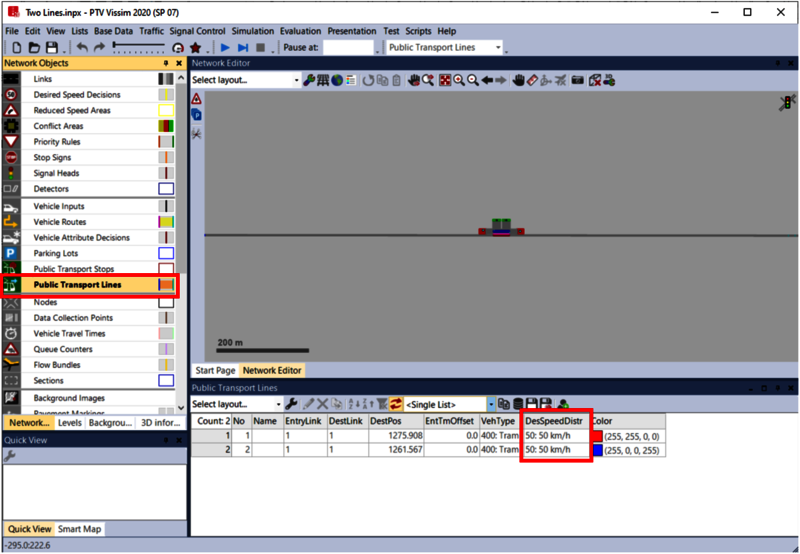Toggle Vehicle Routes display swatch
This screenshot has width=800, height=554.
point(166,222)
